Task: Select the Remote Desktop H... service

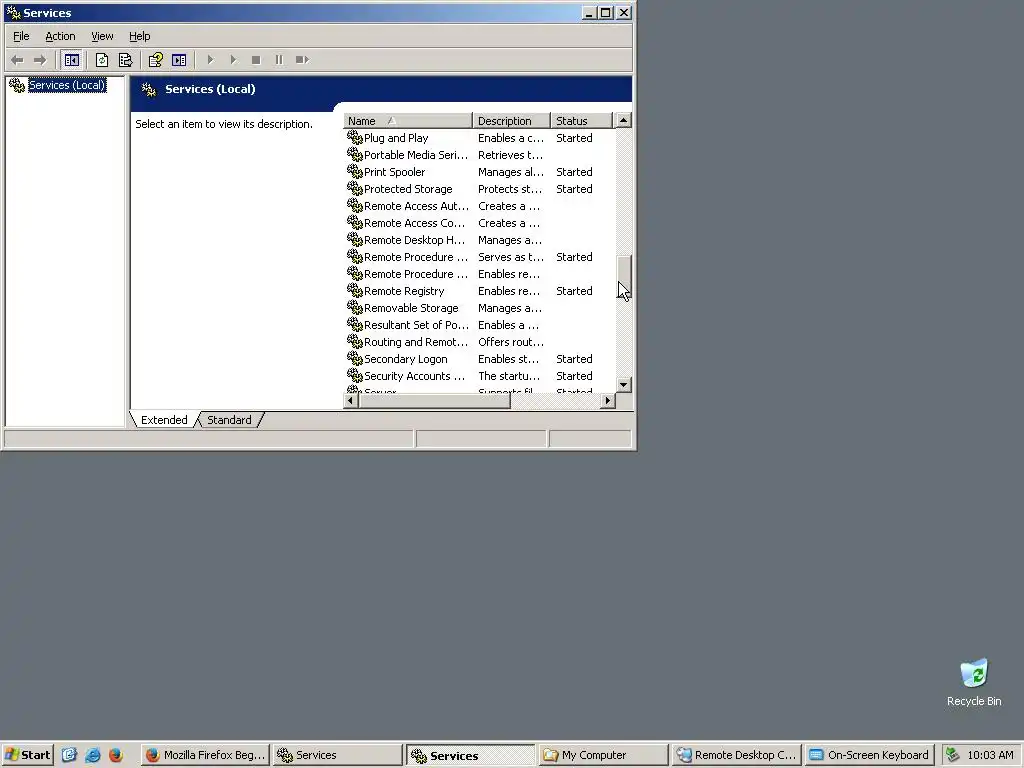Action: (x=415, y=240)
